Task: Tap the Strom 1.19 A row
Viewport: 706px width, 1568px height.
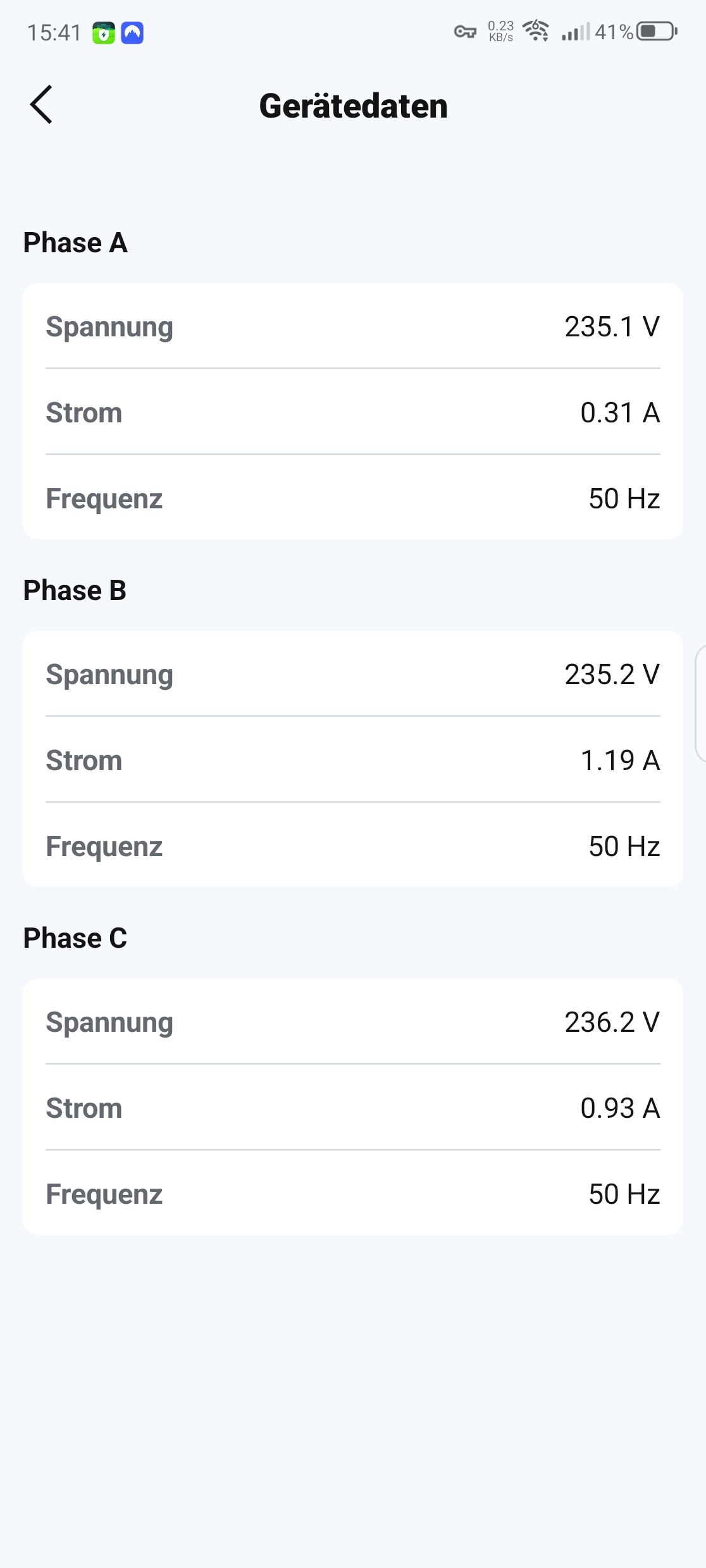Action: point(353,761)
